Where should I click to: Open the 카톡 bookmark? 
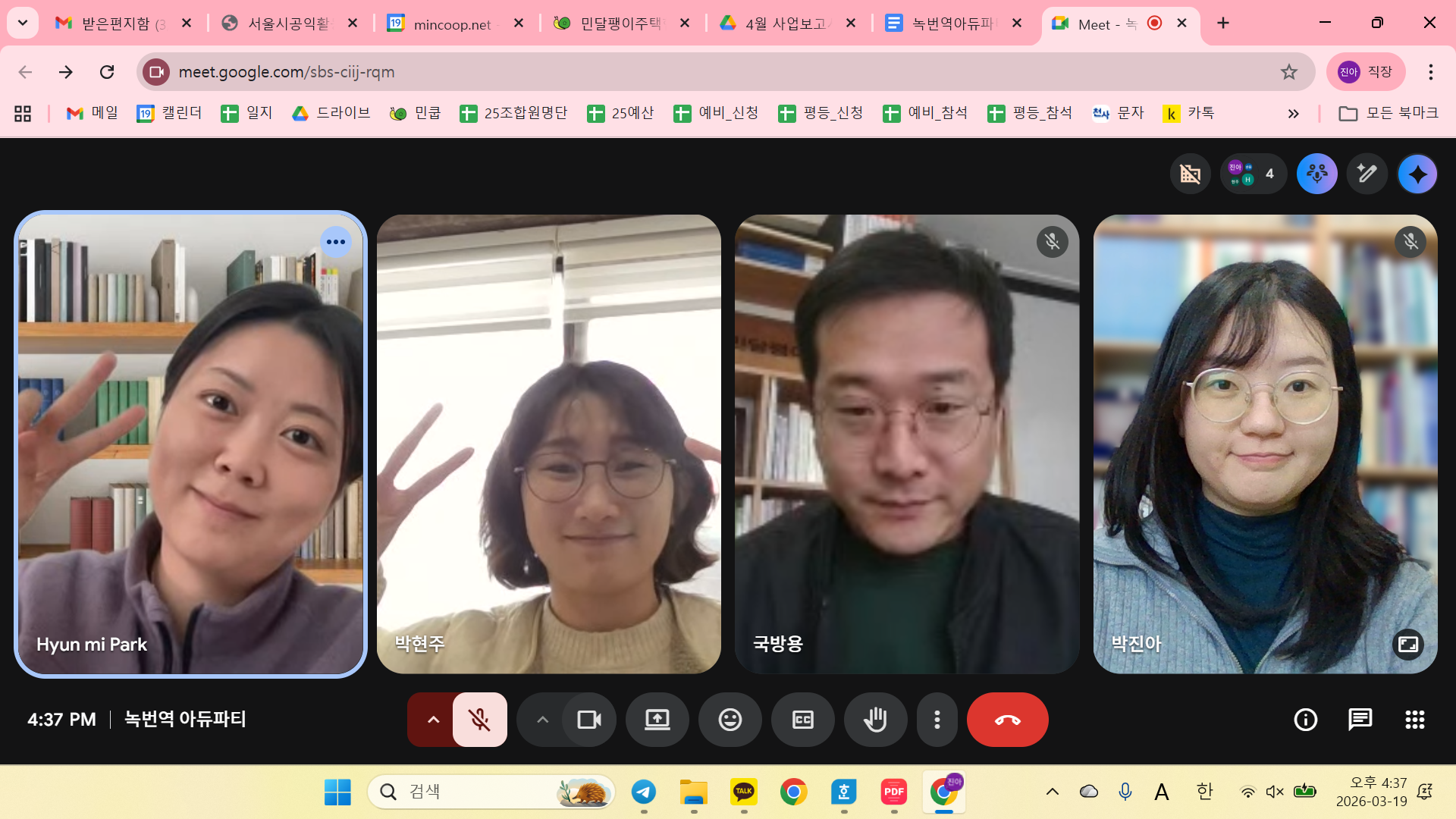[1188, 114]
